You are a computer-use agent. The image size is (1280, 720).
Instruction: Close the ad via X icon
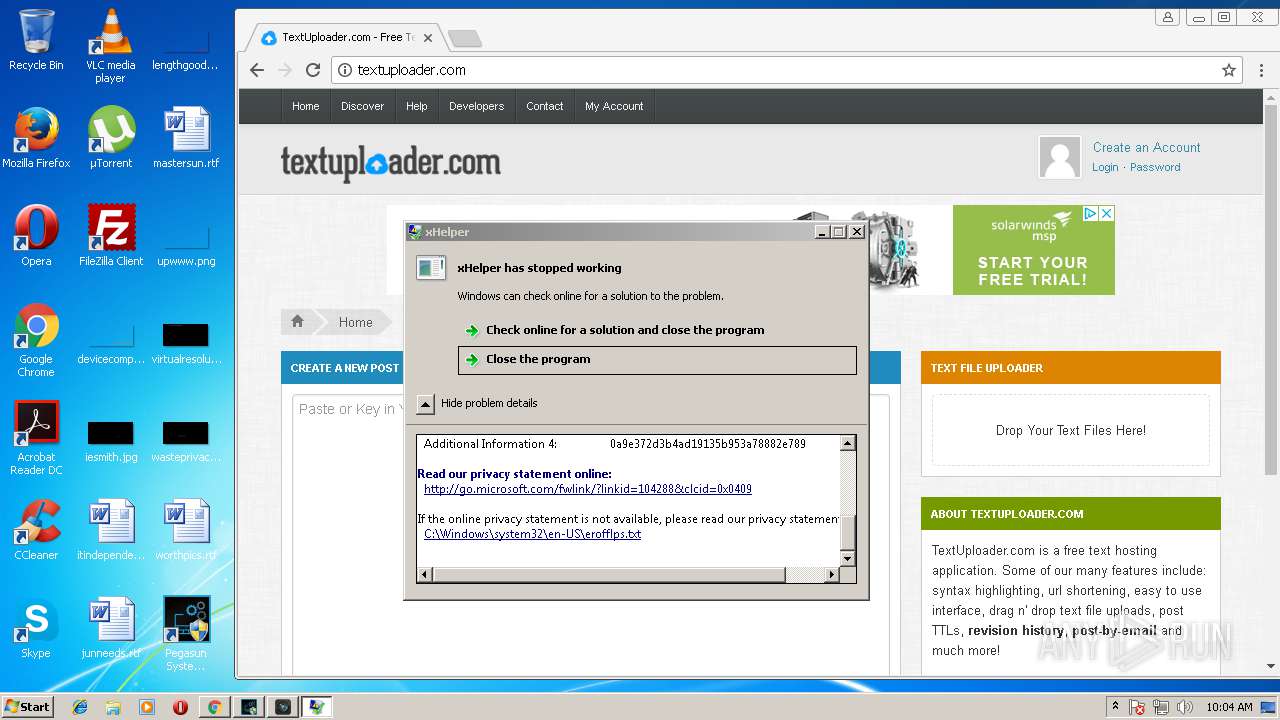coord(1106,213)
